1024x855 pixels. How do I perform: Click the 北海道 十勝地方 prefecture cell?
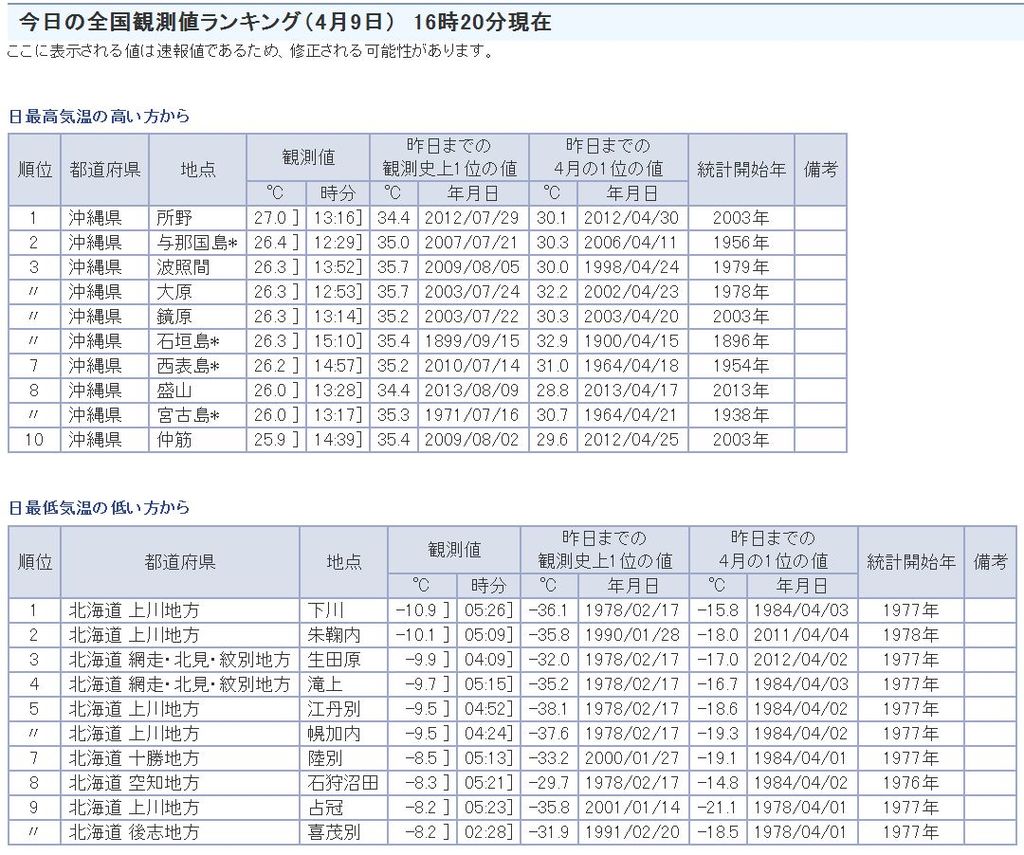pyautogui.click(x=134, y=758)
